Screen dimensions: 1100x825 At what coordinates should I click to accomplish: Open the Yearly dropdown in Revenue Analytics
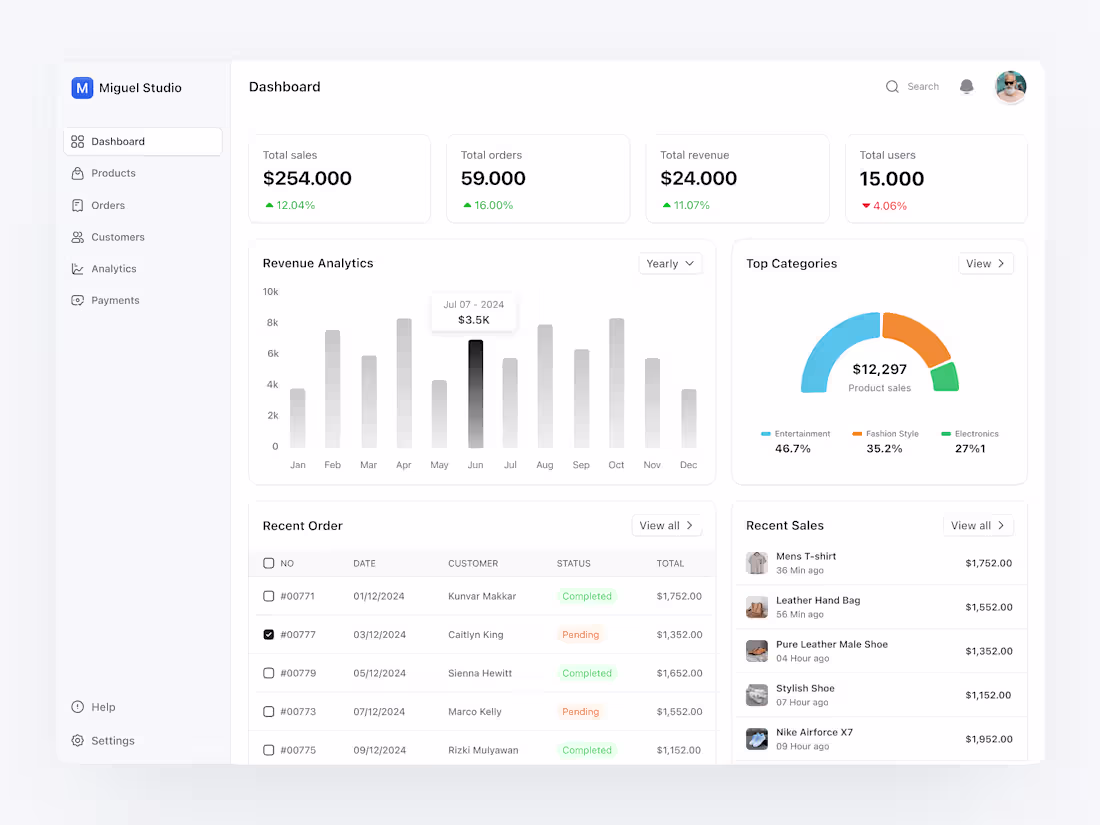pyautogui.click(x=669, y=263)
